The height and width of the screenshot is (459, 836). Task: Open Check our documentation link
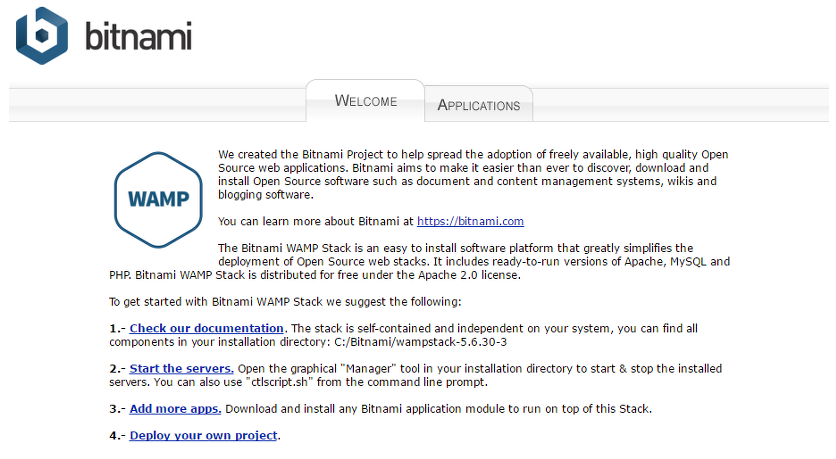pos(206,328)
